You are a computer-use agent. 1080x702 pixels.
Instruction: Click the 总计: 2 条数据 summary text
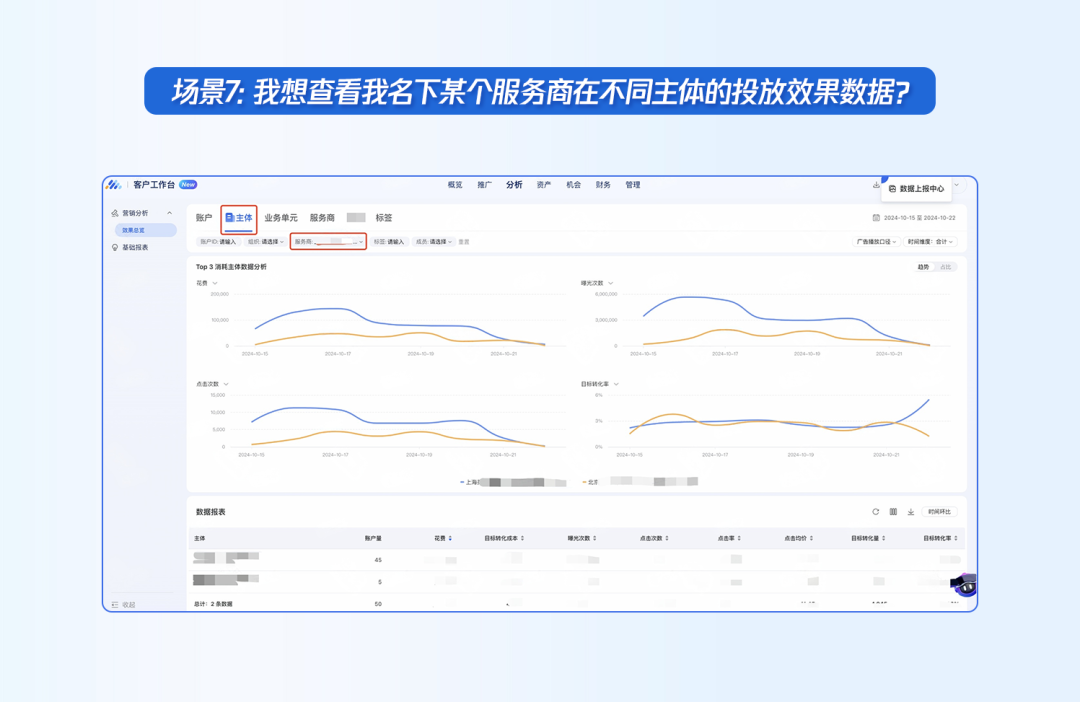(214, 604)
